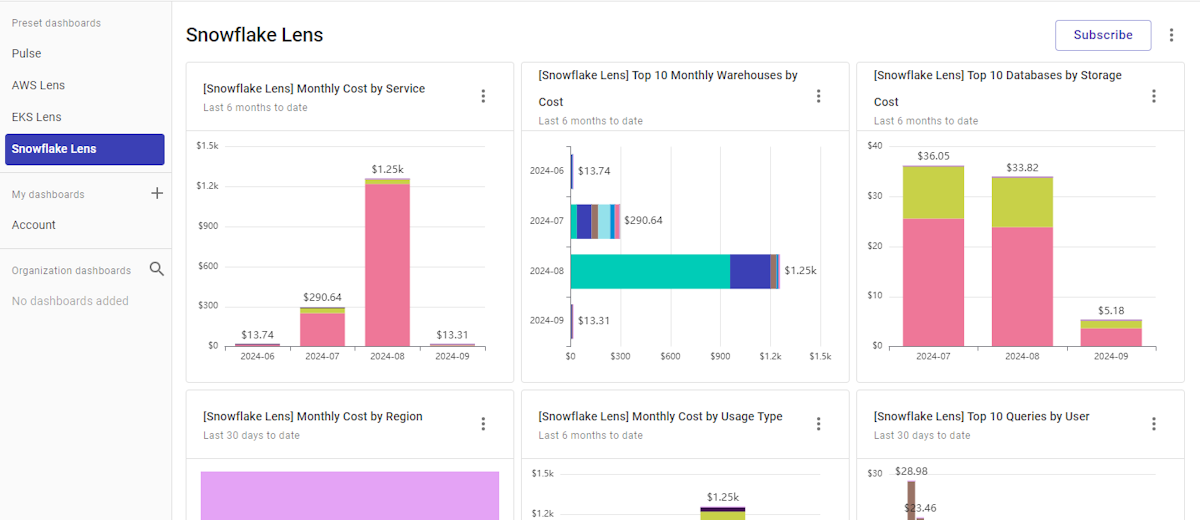Open options menu for Monthly Cost by Service
Viewport: 1200px width, 520px height.
[483, 96]
